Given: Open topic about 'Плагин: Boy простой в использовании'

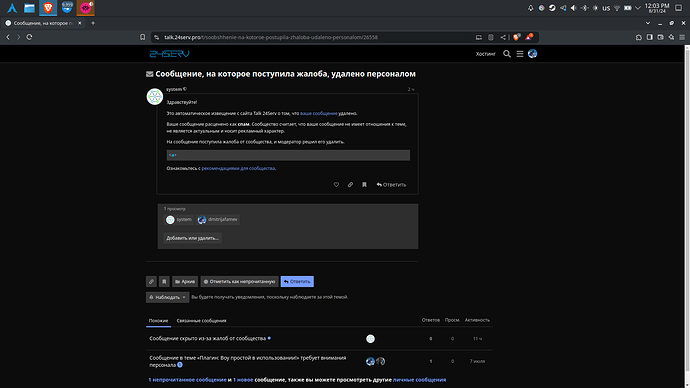Looking at the screenshot, I should tap(247, 361).
